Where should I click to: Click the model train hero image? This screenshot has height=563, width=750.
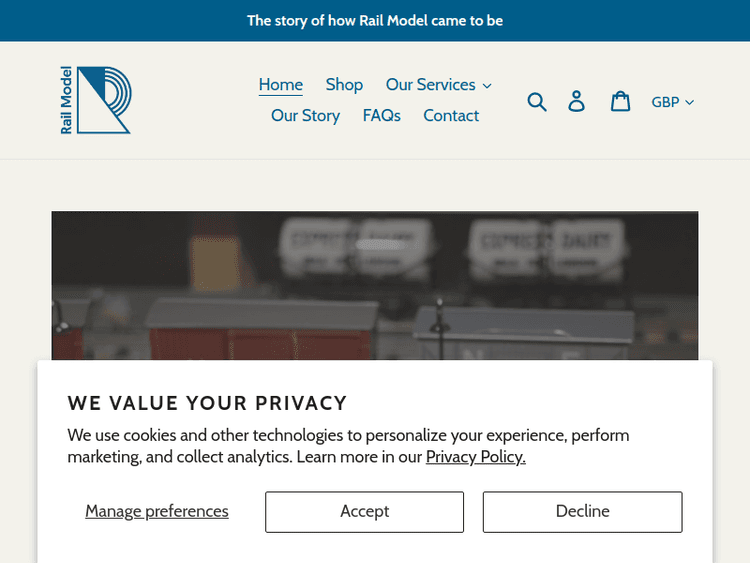(x=375, y=285)
